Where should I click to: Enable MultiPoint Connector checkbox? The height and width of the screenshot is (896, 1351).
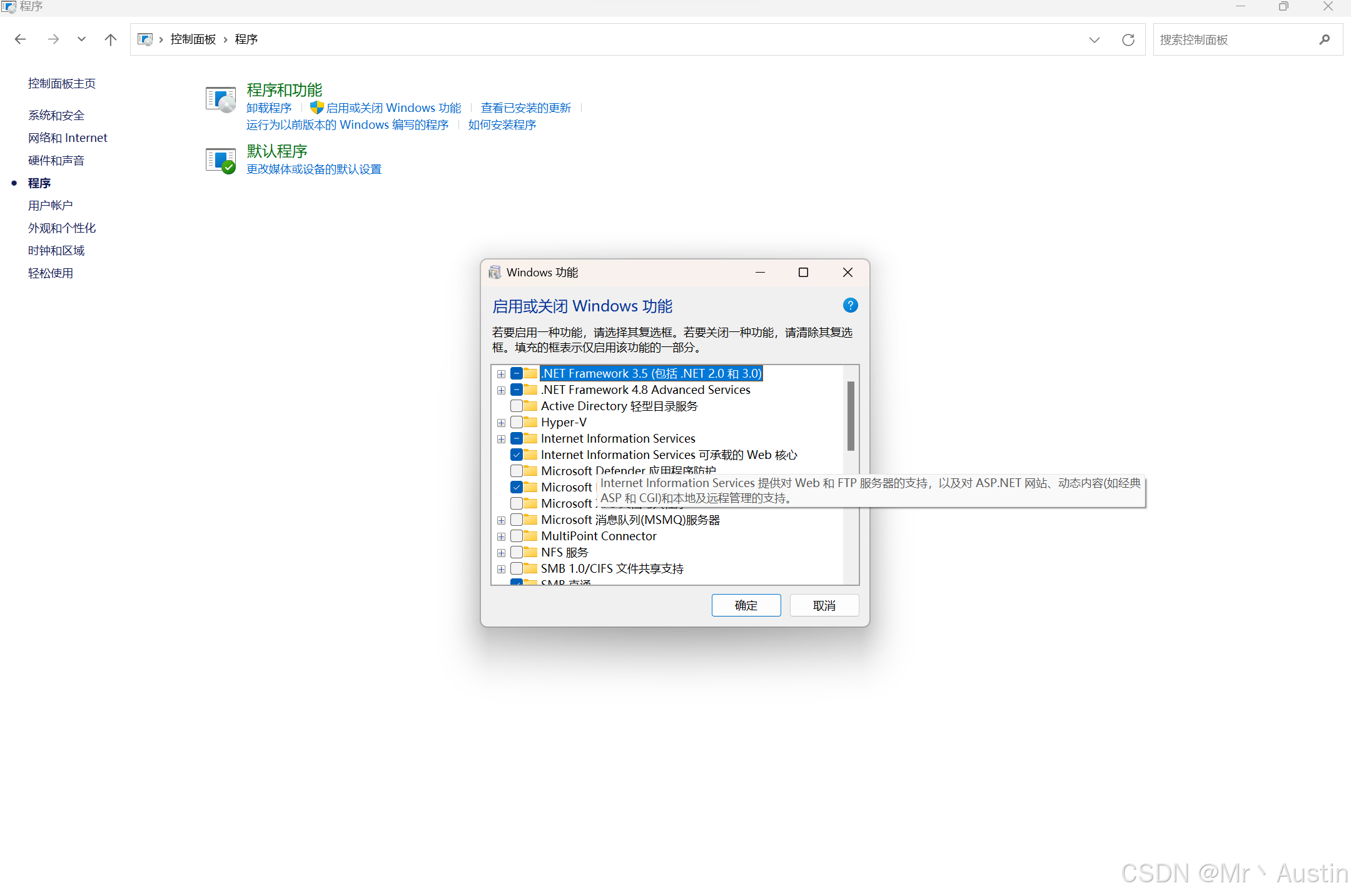point(517,536)
